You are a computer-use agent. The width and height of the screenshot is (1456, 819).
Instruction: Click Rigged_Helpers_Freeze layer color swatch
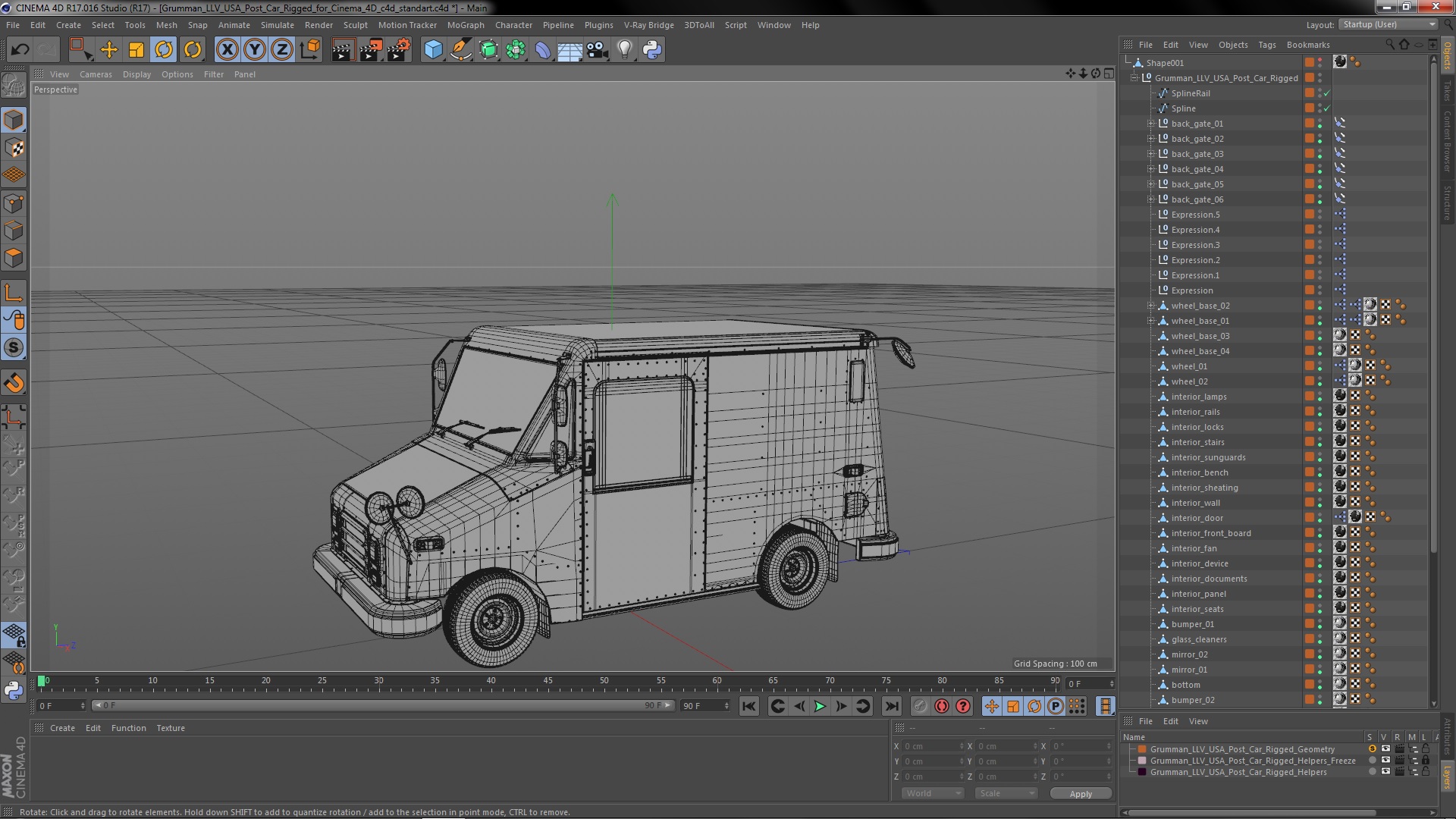tap(1142, 761)
